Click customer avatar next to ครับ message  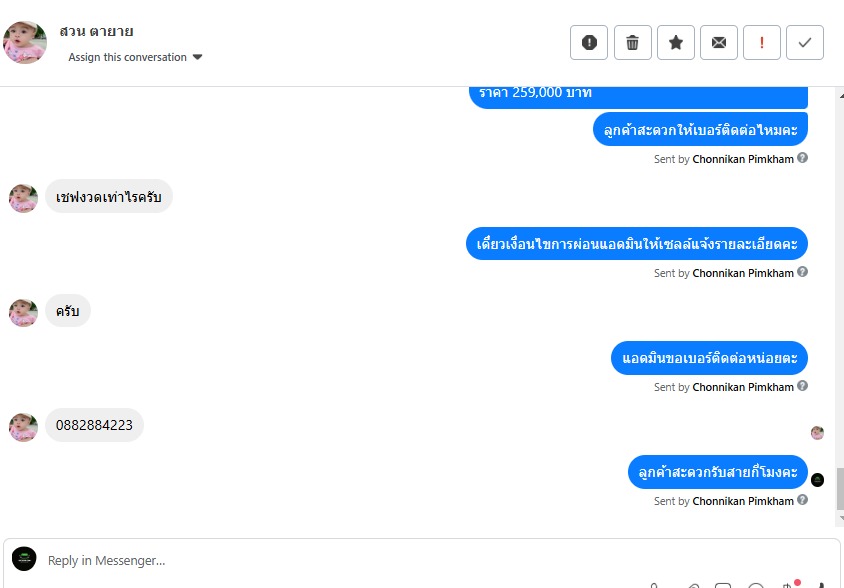[23, 313]
